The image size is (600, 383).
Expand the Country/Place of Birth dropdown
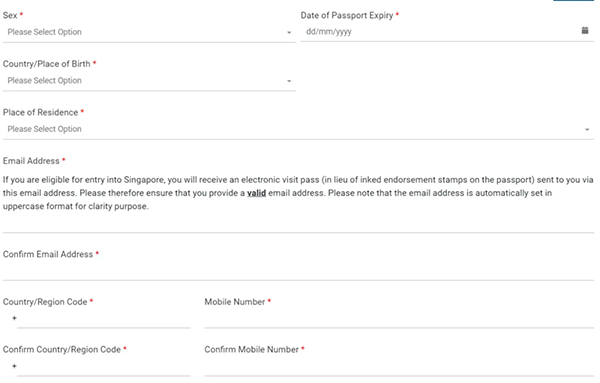[149, 81]
